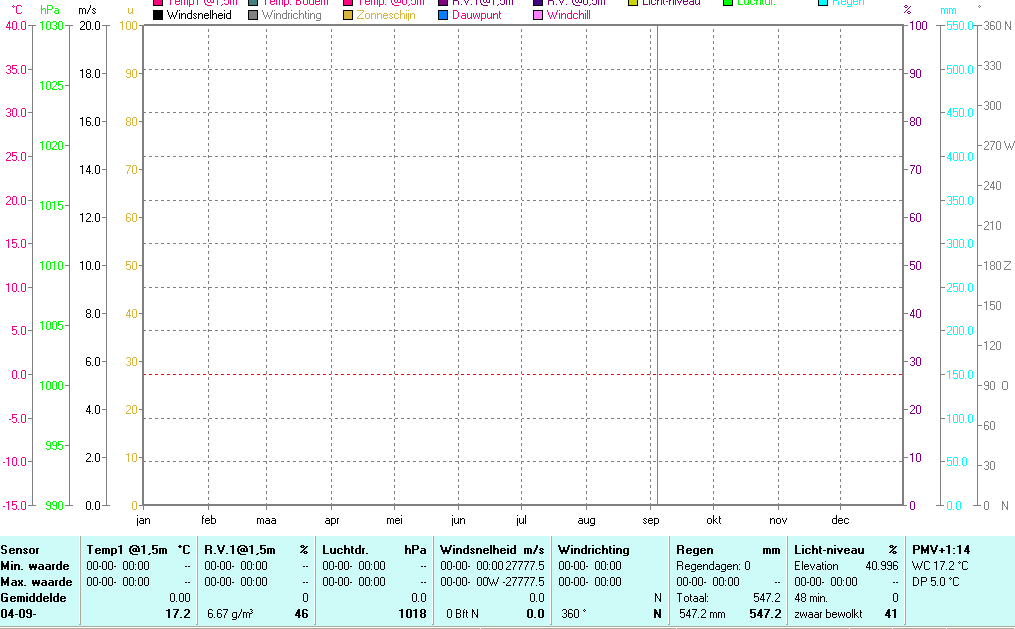Image resolution: width=1015 pixels, height=629 pixels.
Task: Select the Windsnelheid m/s panel header
Action: (492, 549)
